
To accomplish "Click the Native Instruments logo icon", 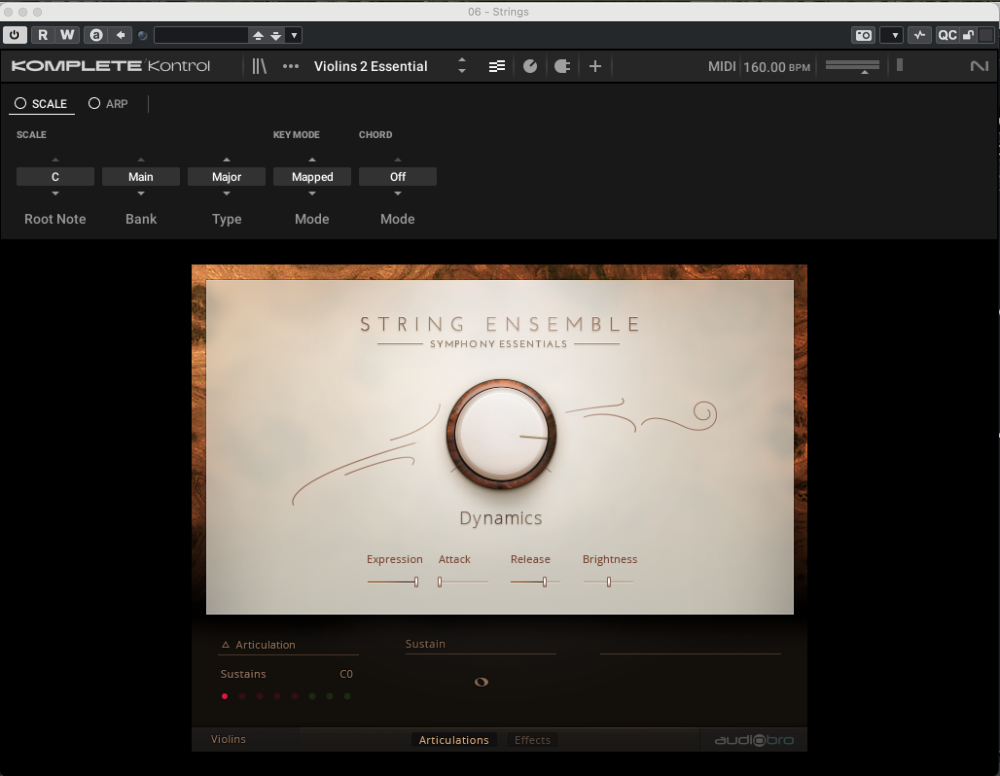I will tap(979, 66).
